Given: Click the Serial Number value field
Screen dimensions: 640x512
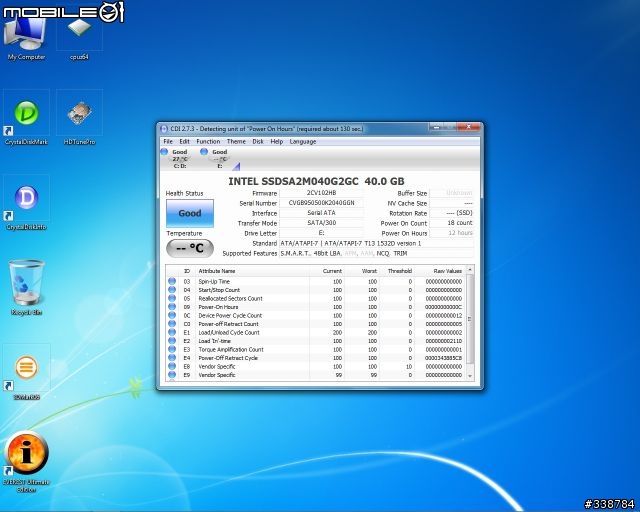Looking at the screenshot, I should coord(322,203).
